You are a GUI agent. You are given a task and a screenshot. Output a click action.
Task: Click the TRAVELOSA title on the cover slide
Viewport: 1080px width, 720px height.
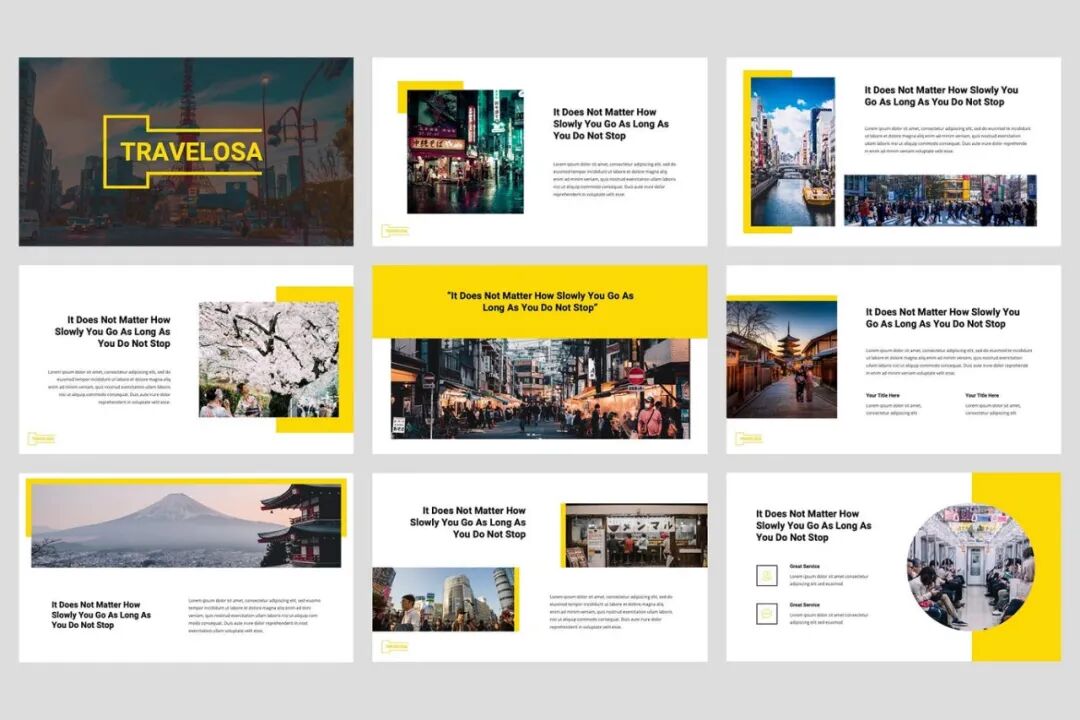coord(191,152)
